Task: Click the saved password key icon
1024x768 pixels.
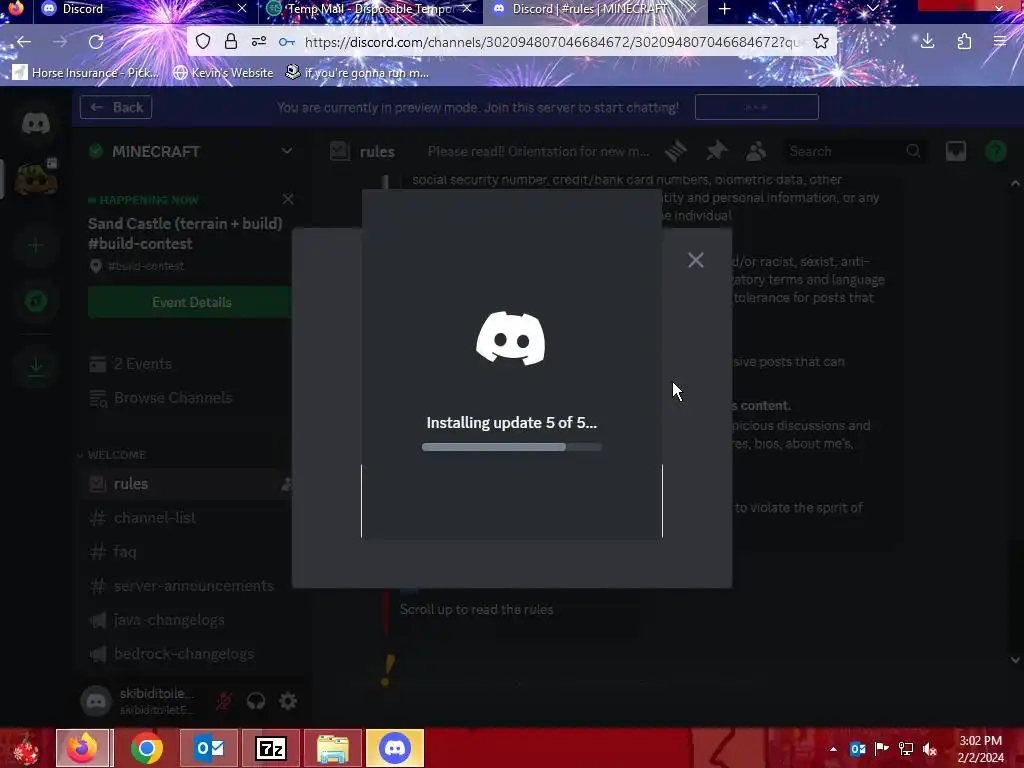Action: click(x=287, y=42)
